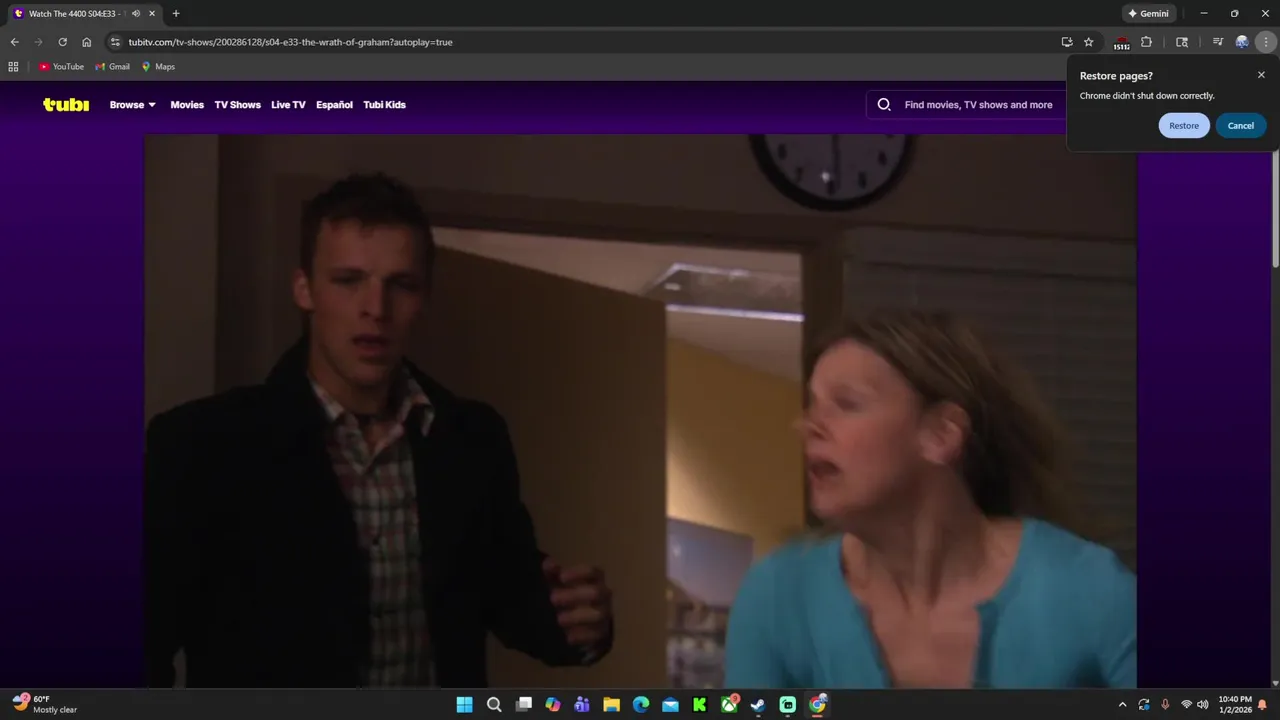Cancel the Restore pages prompt

tap(1241, 126)
